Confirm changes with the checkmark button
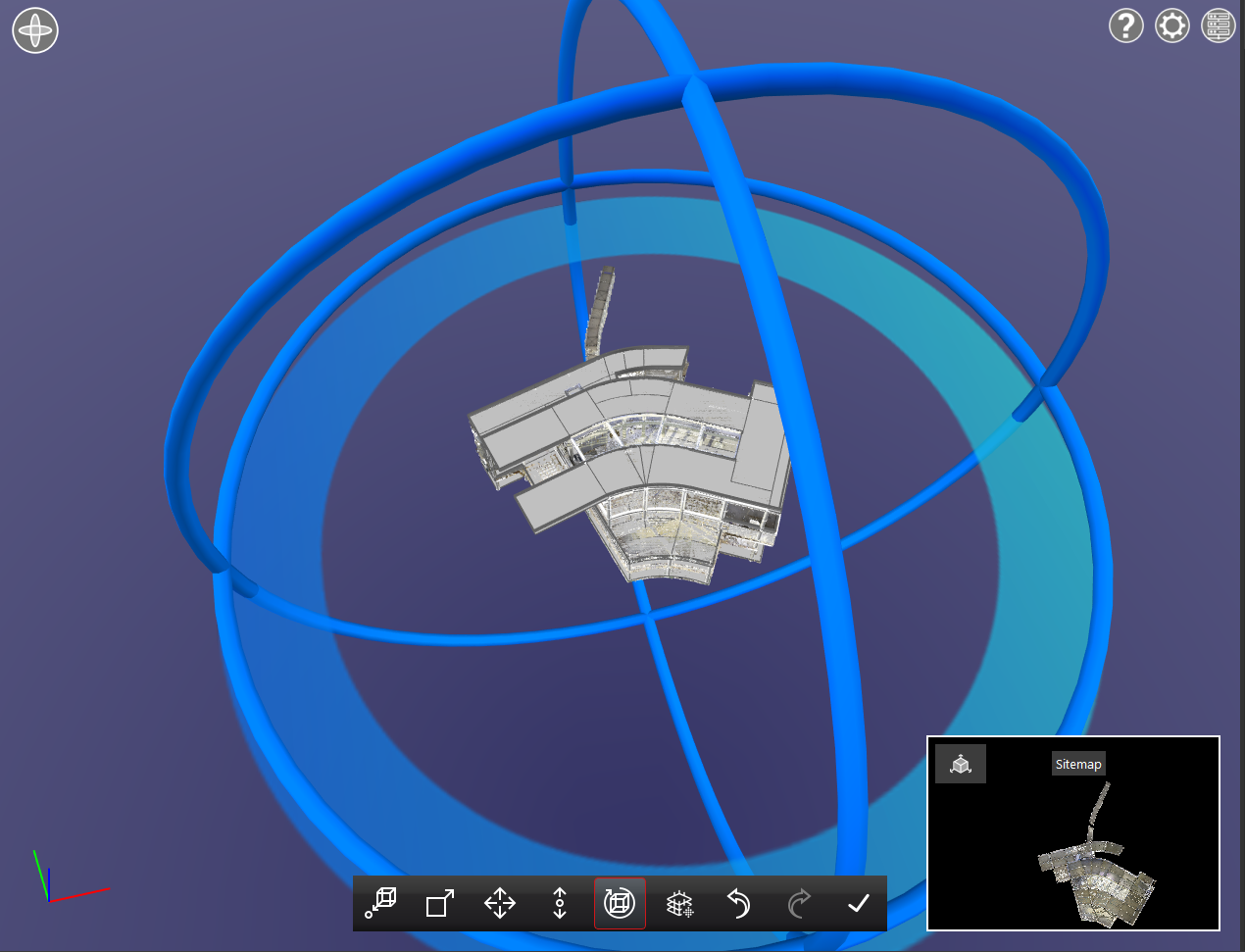 click(x=859, y=903)
